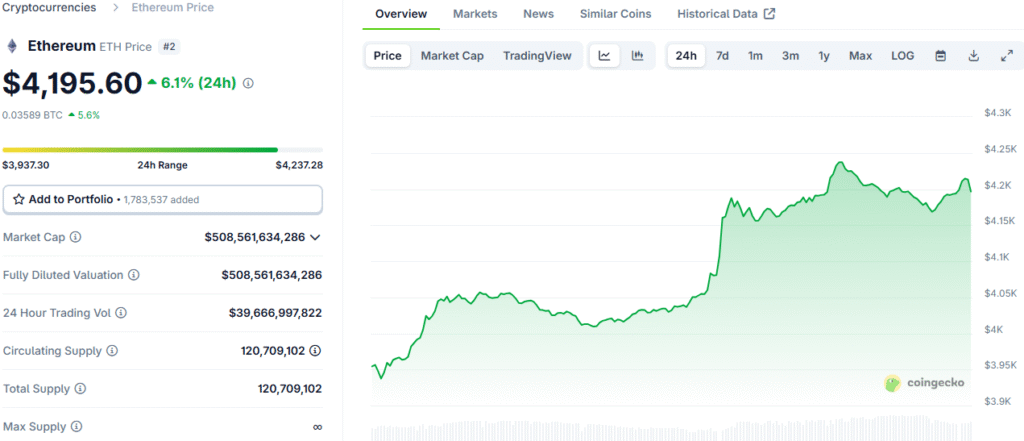Open the TradingView chart mode
Screen dimensions: 1024x441
coord(537,56)
